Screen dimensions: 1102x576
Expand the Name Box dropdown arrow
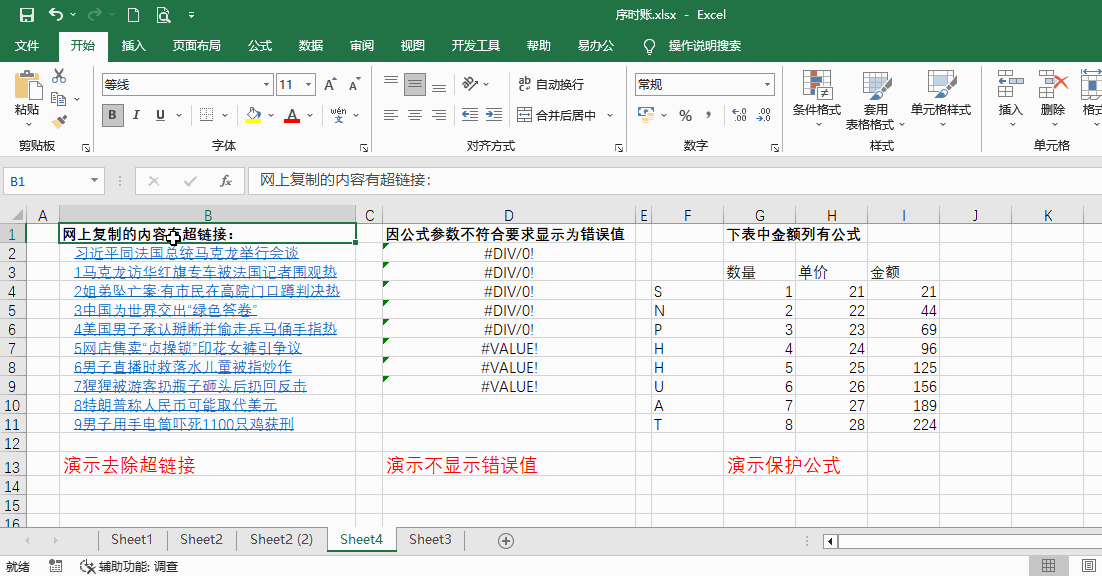coord(94,181)
